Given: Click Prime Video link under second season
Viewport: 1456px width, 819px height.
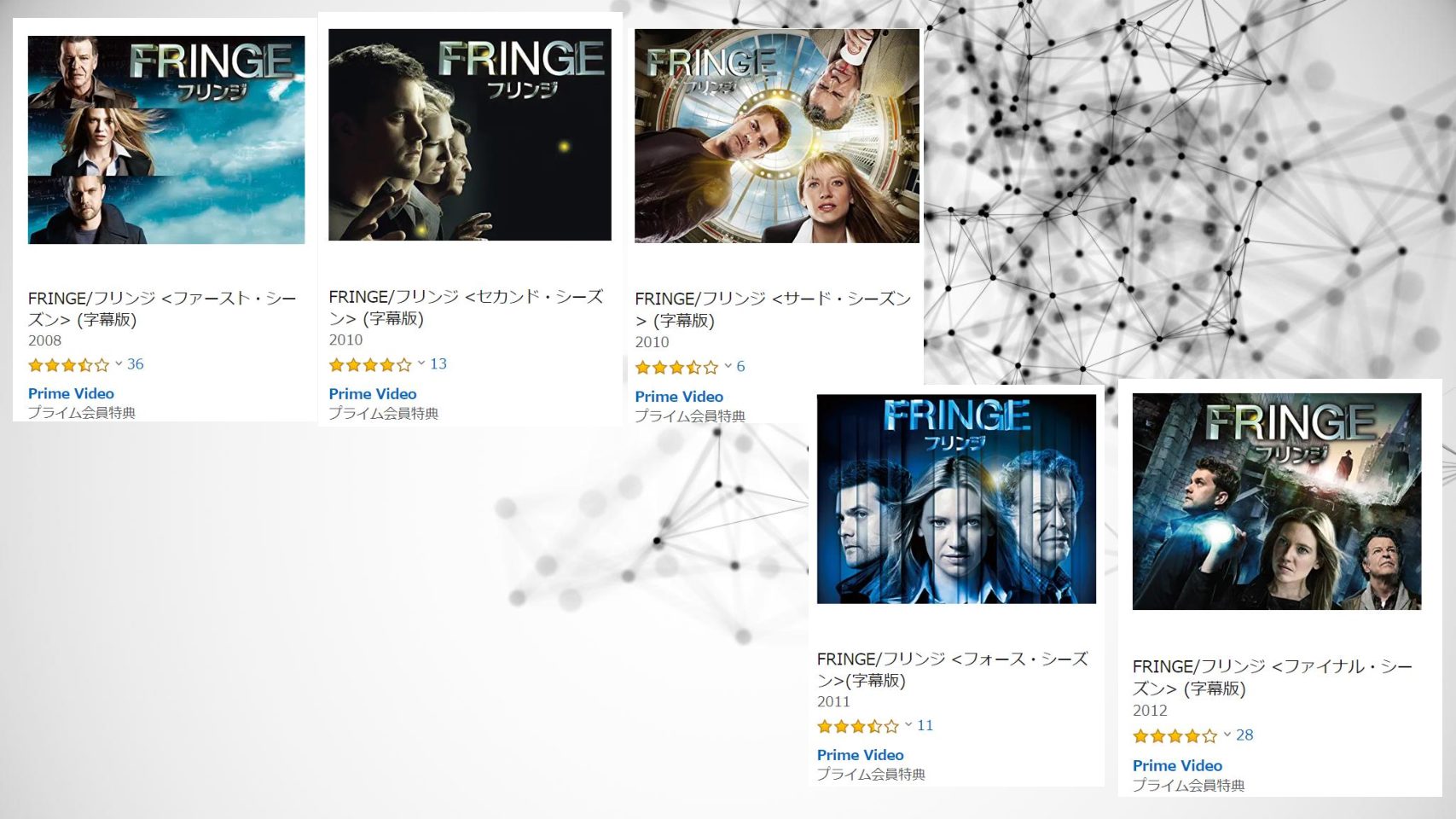Looking at the screenshot, I should pos(373,394).
